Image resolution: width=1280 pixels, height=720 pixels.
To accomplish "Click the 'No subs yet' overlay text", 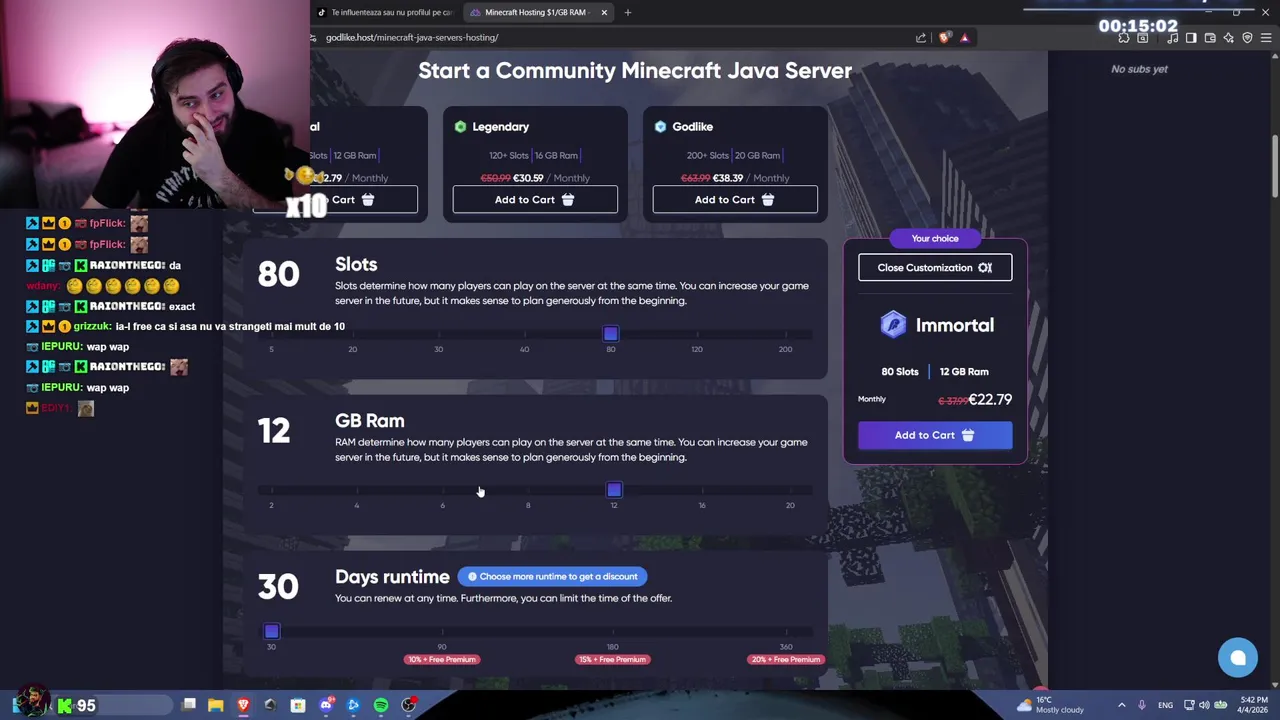I will tap(1139, 69).
